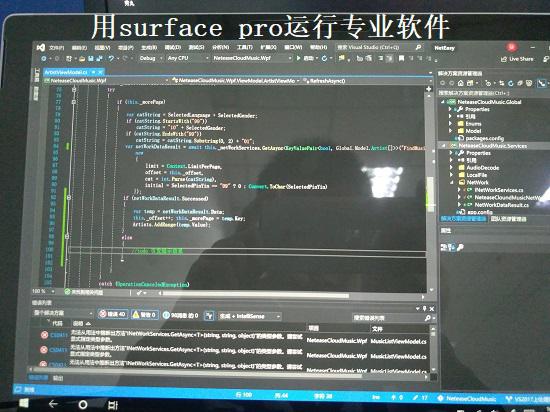Open the Debug configuration dropdown

pos(150,58)
